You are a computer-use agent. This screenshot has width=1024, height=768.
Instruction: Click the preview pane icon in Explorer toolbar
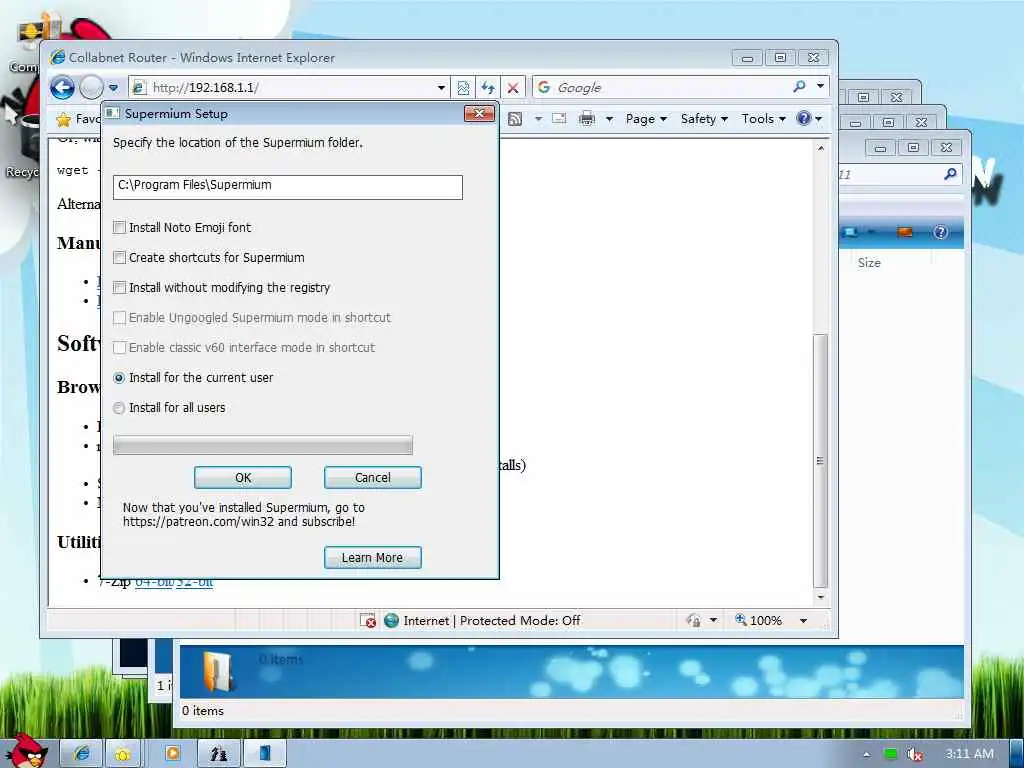(904, 232)
